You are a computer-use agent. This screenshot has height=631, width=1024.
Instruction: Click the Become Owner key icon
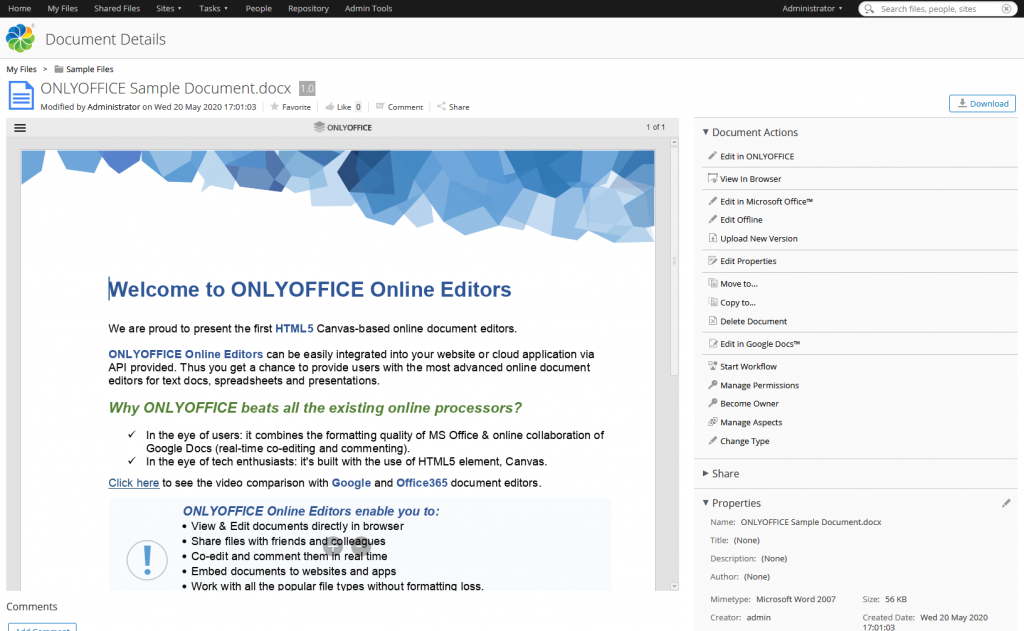[x=712, y=403]
